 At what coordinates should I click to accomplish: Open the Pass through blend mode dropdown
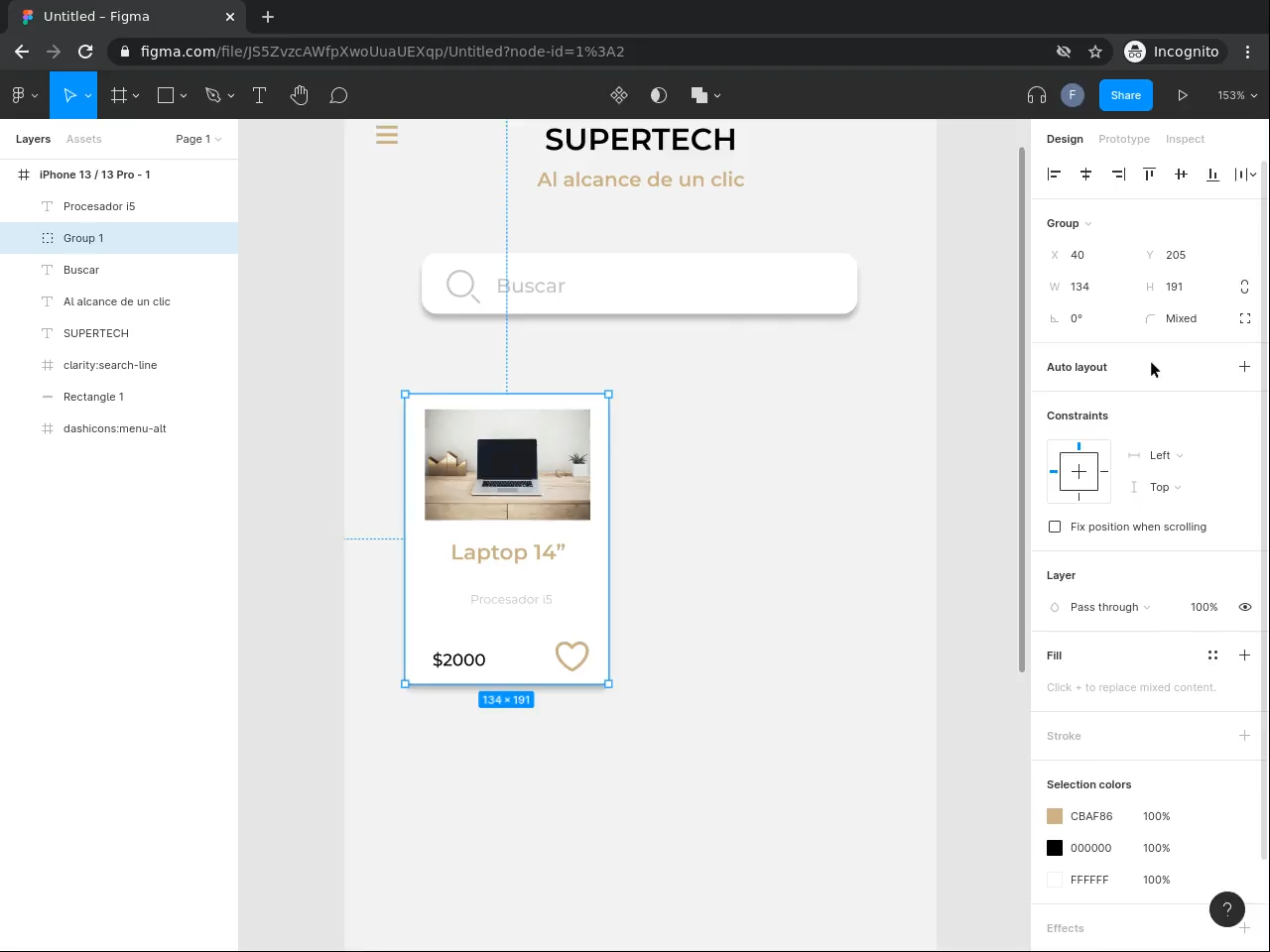coord(1109,607)
